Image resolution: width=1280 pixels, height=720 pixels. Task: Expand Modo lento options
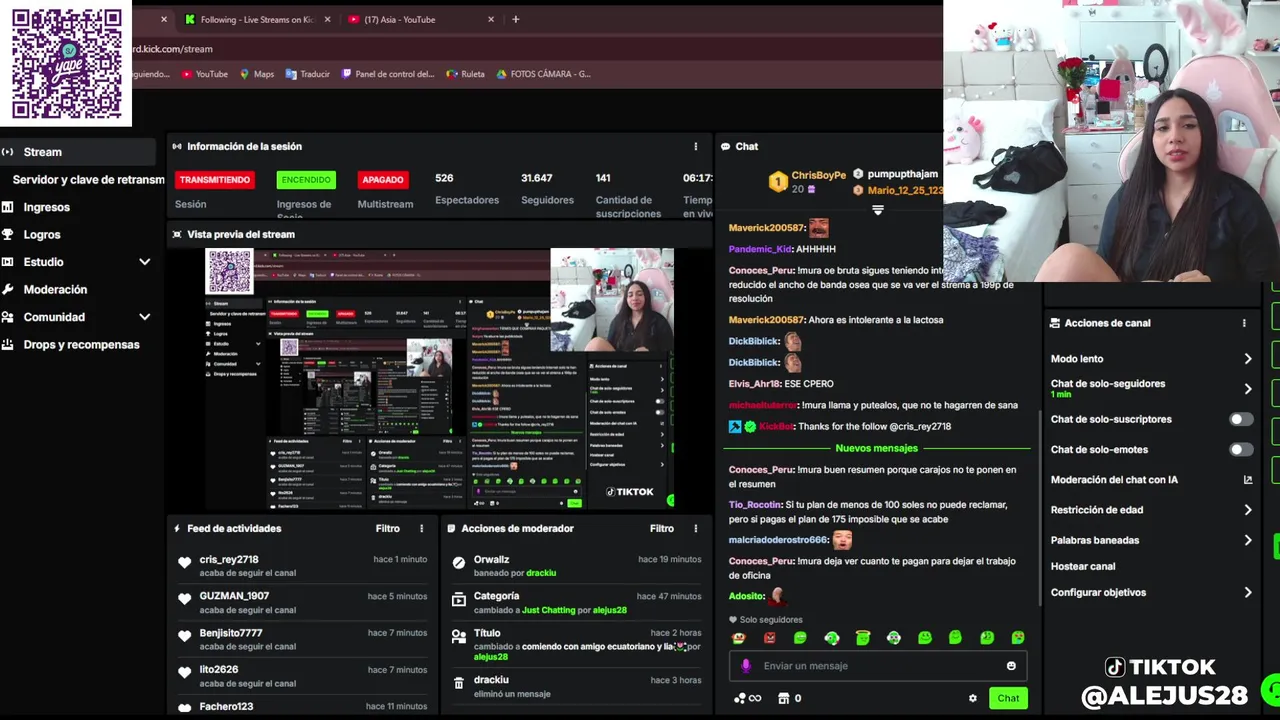1248,359
